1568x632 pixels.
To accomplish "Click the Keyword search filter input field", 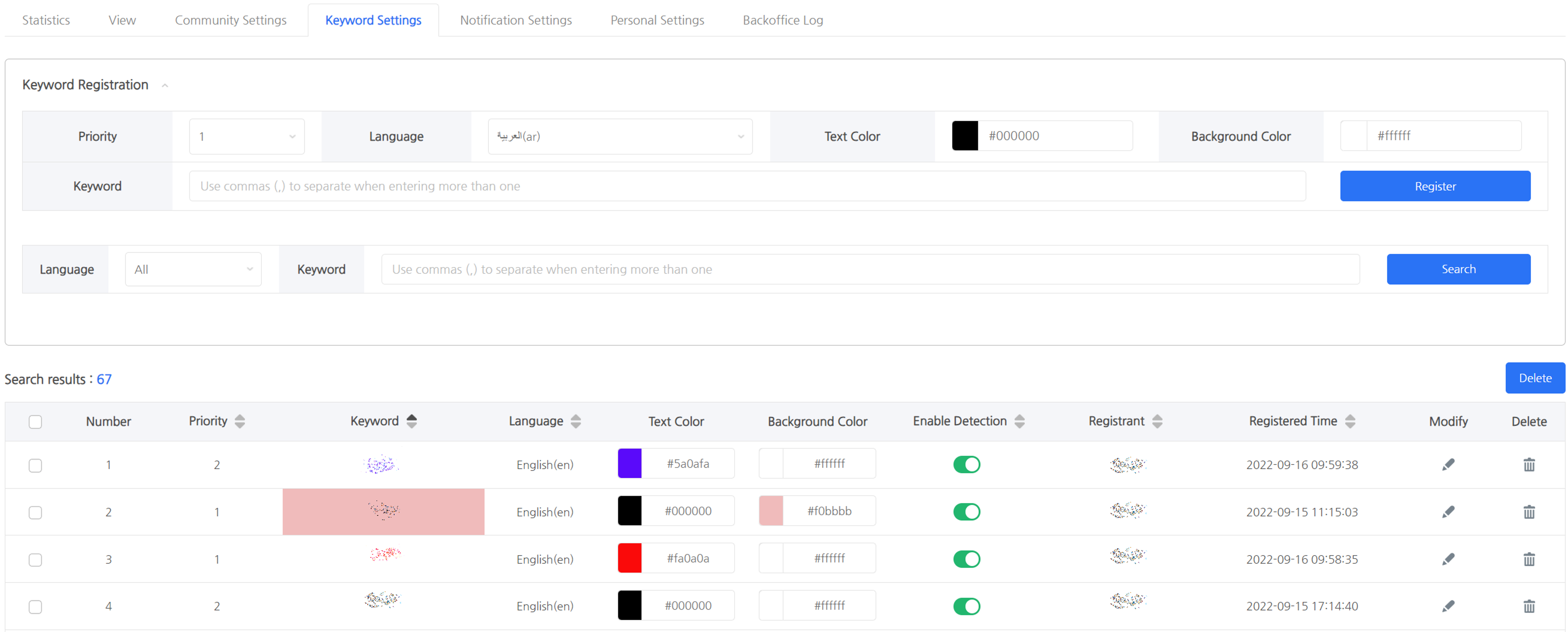I will click(x=870, y=269).
